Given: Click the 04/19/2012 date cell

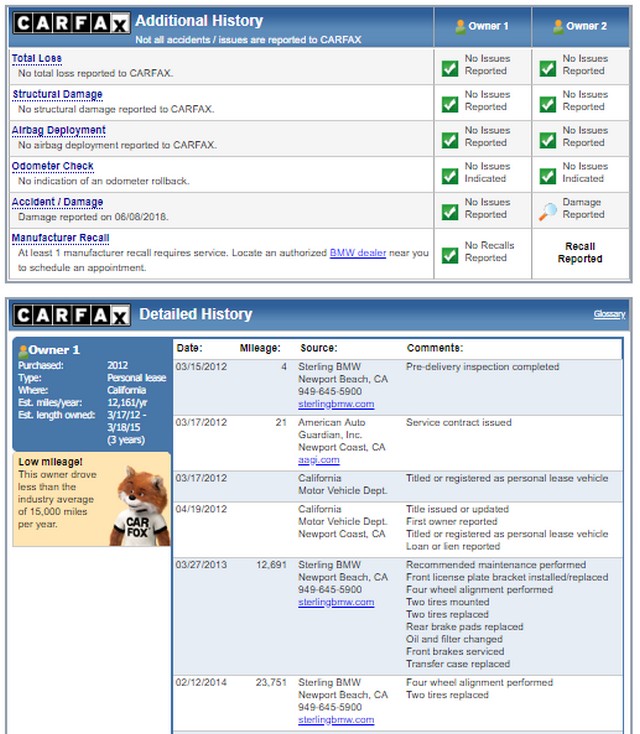Looking at the screenshot, I should pyautogui.click(x=201, y=509).
